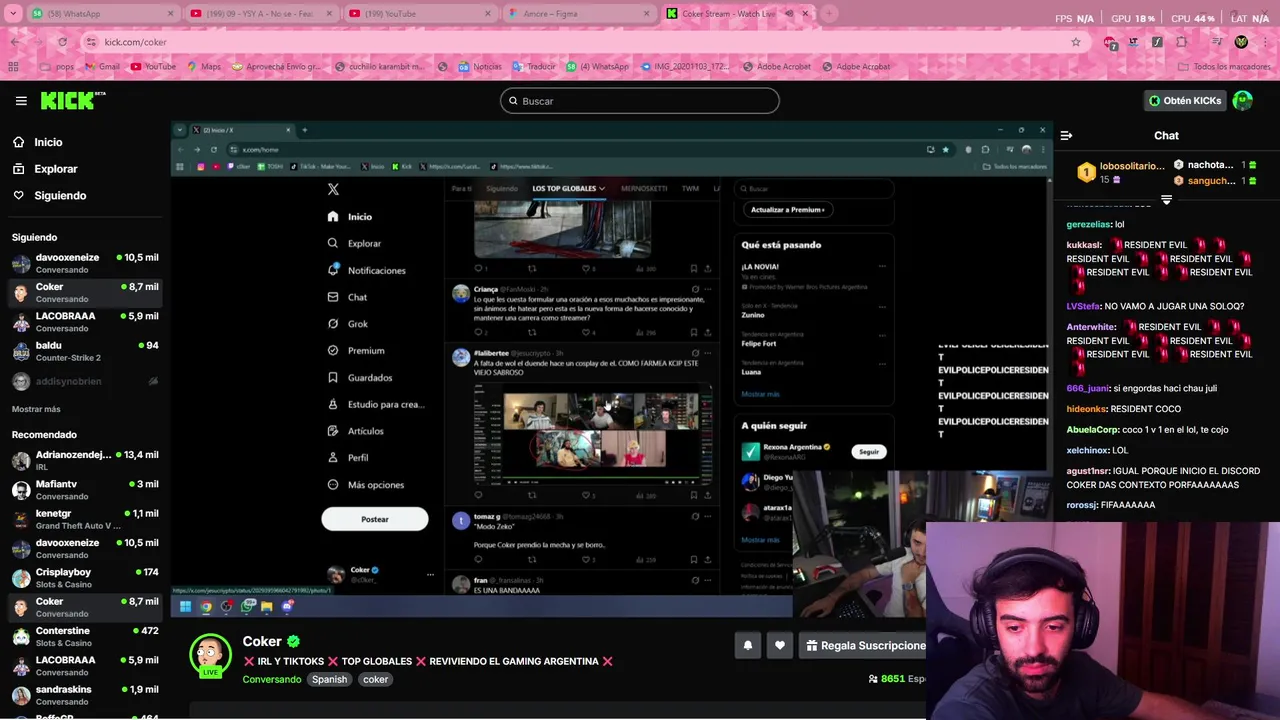Open Más opciones in streamed X sidebar
Image resolution: width=1280 pixels, height=720 pixels.
pyautogui.click(x=366, y=485)
